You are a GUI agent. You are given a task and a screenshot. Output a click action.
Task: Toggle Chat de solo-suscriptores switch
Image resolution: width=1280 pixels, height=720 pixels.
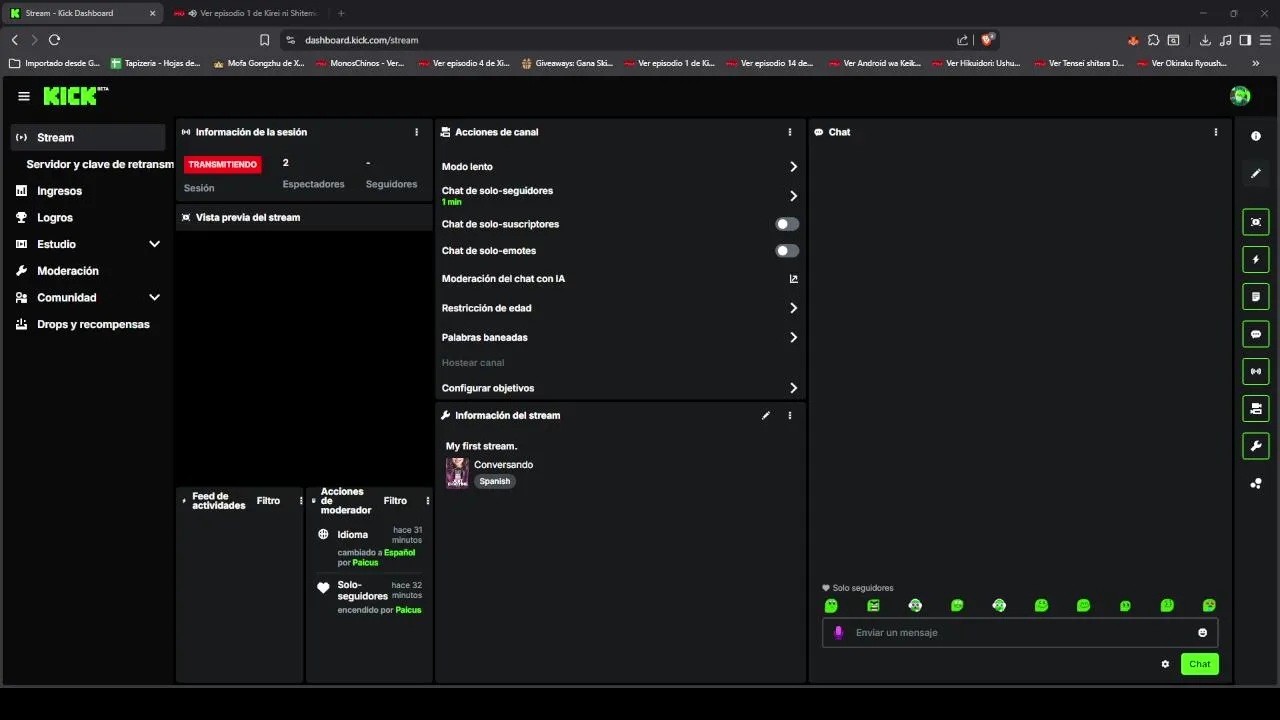click(x=787, y=224)
